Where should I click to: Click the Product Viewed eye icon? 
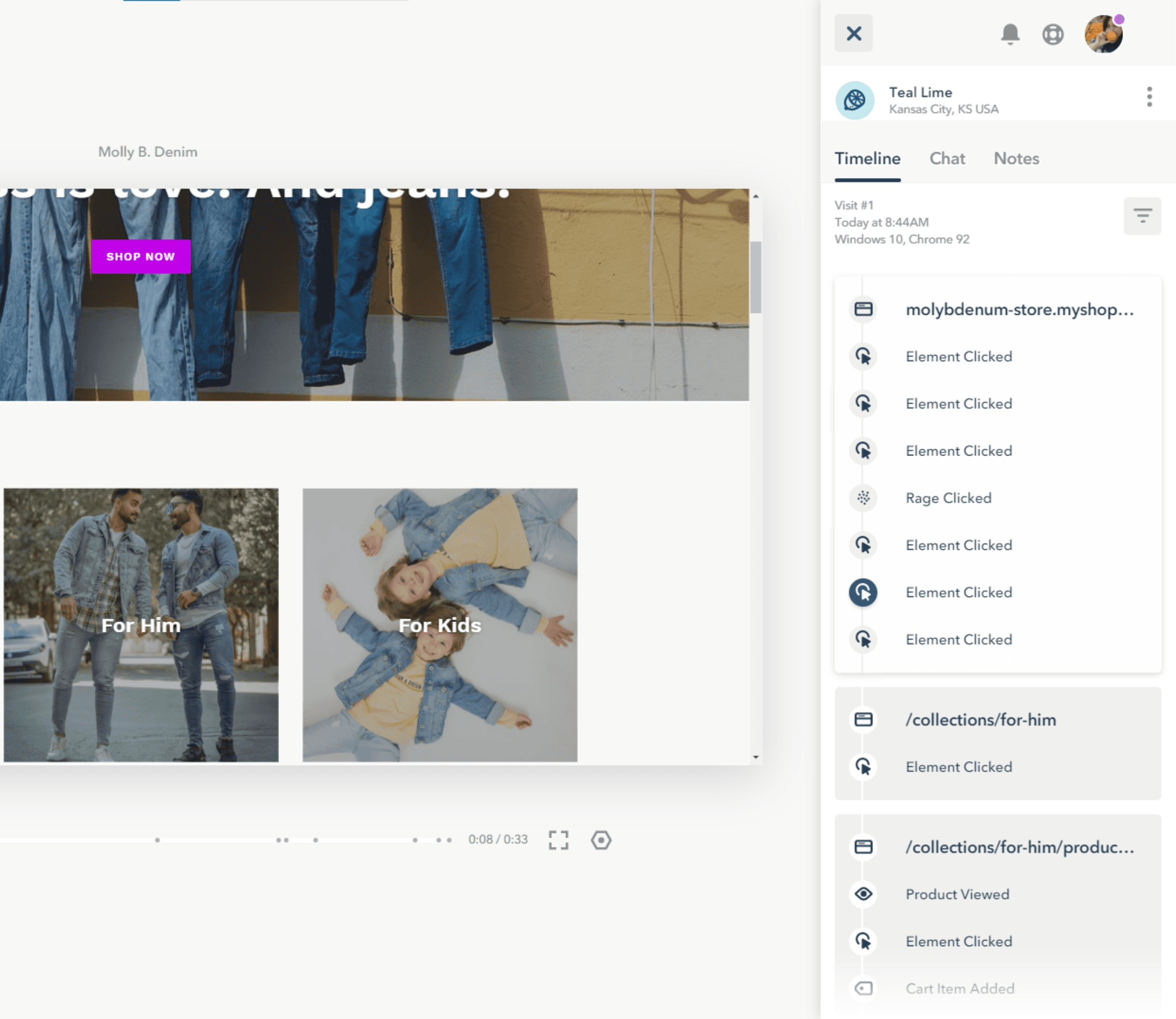click(863, 894)
